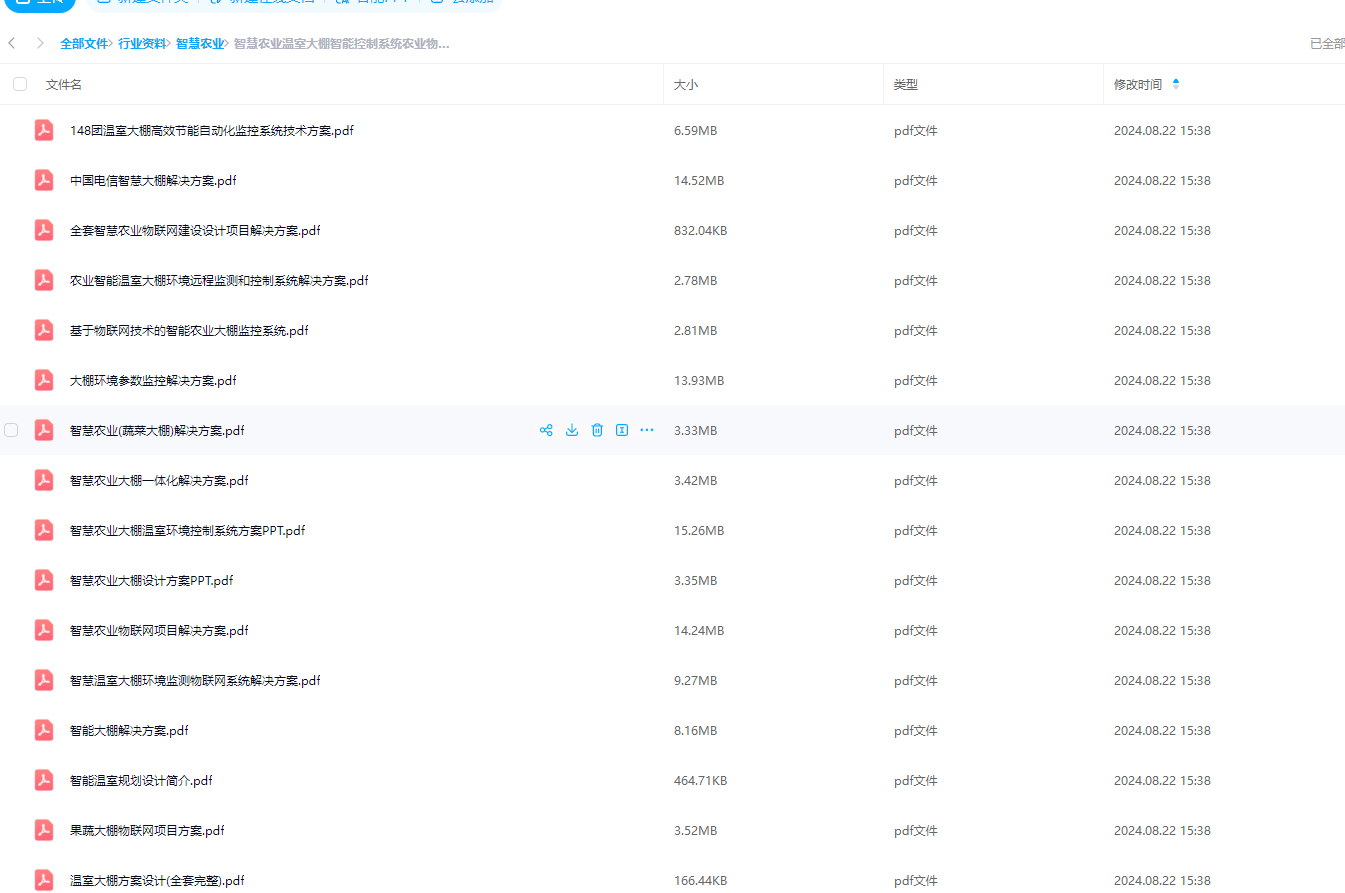The height and width of the screenshot is (893, 1345).
Task: Open the three-dot more actions menu
Action: pyautogui.click(x=647, y=430)
